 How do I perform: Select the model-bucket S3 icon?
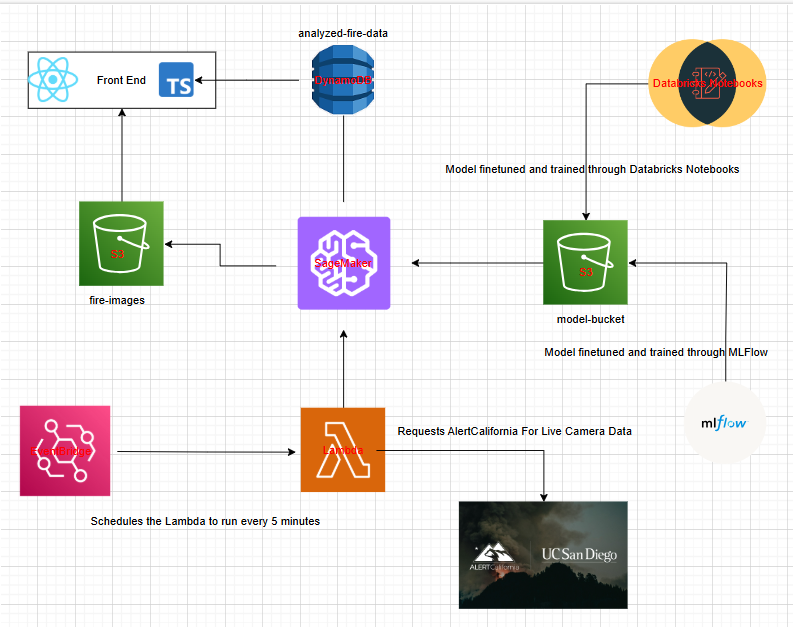(585, 262)
